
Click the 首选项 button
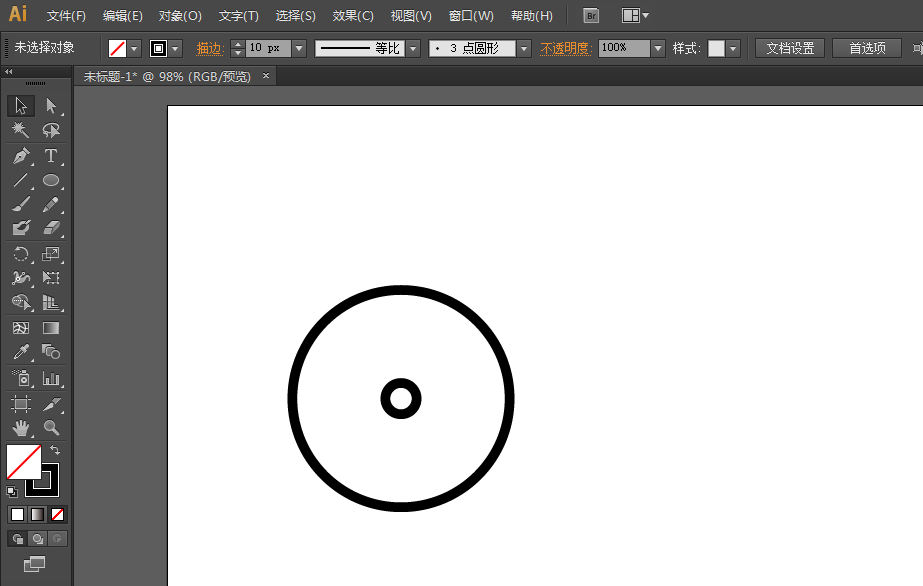click(867, 48)
